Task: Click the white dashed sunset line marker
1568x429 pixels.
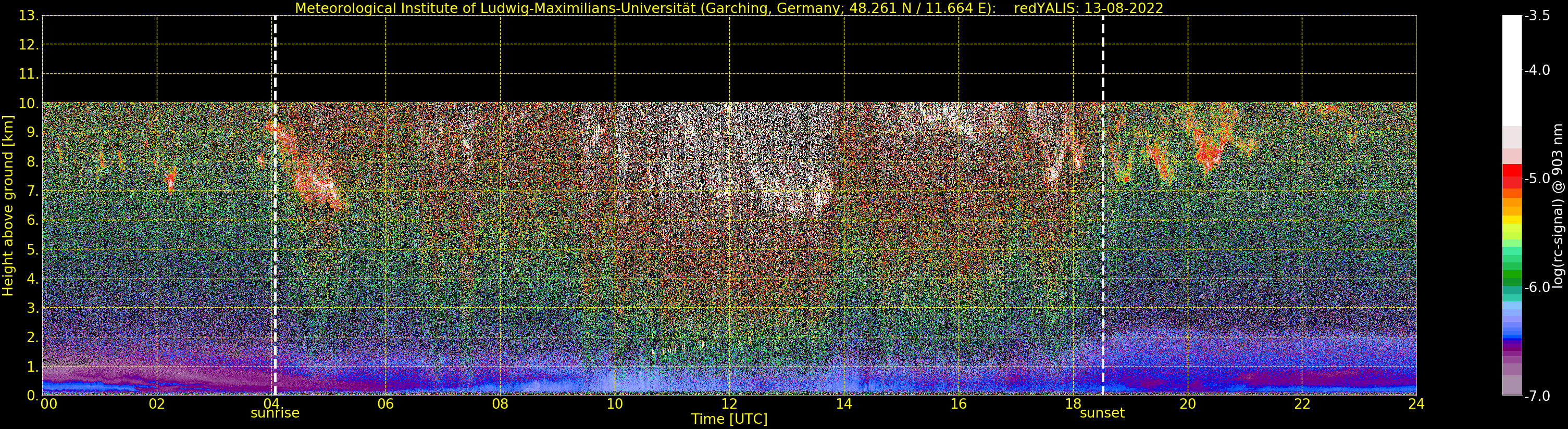Action: (1103, 205)
